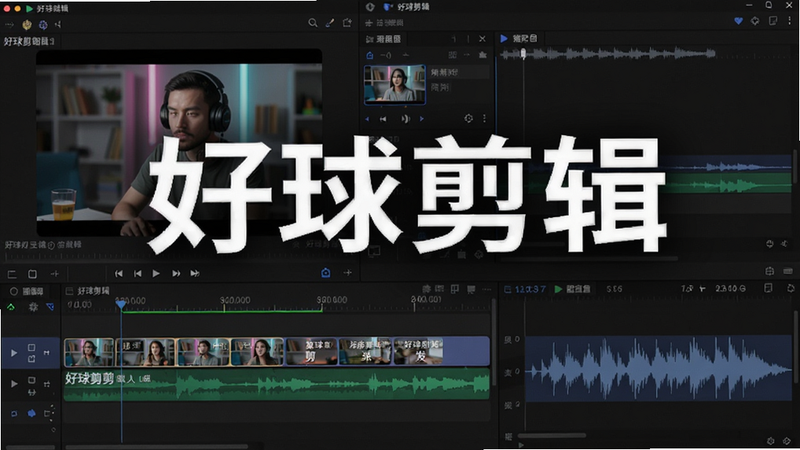Jump to start of the preview
Screen dimensions: 800x450
118,273
